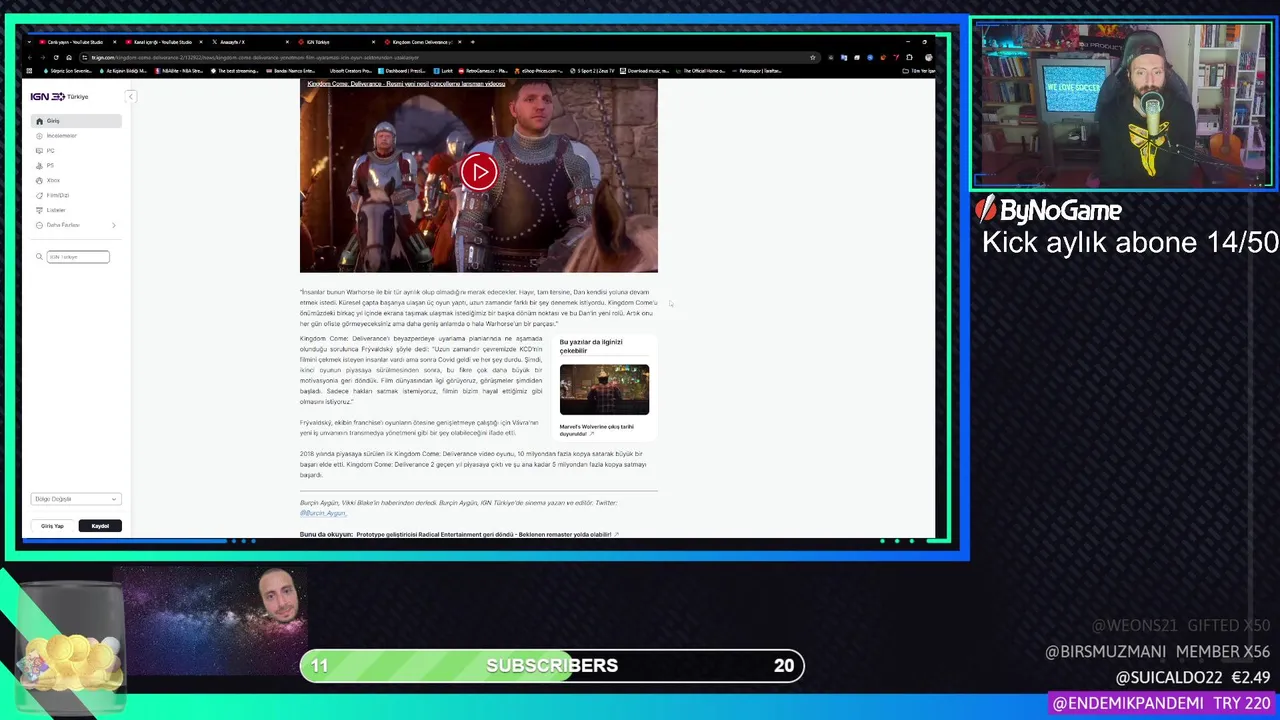Image resolution: width=1280 pixels, height=720 pixels.
Task: Reload the page with the refresh icon
Action: pos(56,57)
